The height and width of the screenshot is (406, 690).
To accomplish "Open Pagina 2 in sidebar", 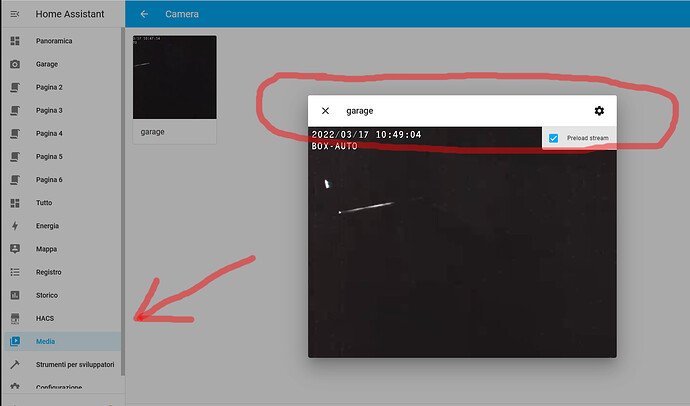I will [62, 87].
